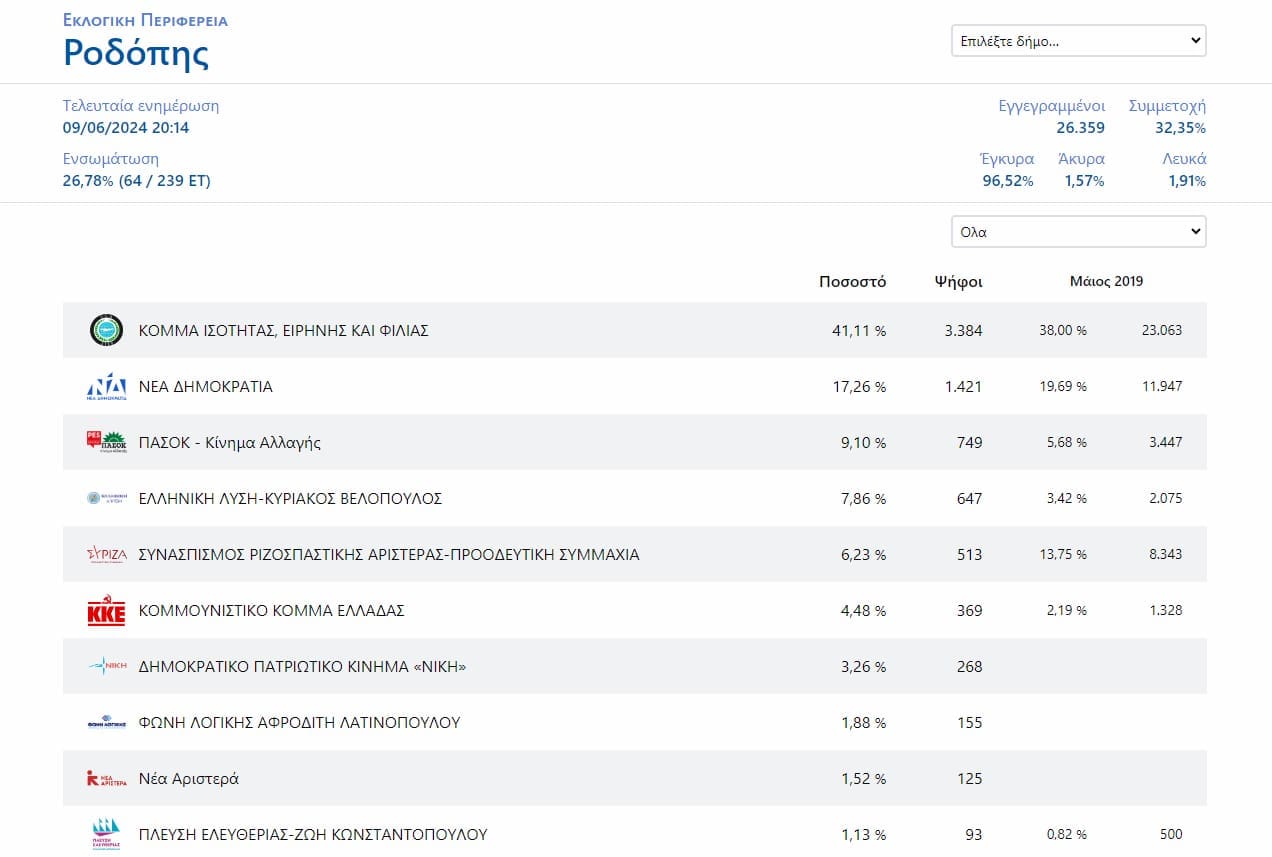Select the ΚΟΜΜΑ ΙΣΟΤΗΤΑΣ, ΕΙΡΗΝΗΣ ΚΑΙ ΦΙΛΙΑΣ name
The width and height of the screenshot is (1272, 857).
tap(284, 330)
